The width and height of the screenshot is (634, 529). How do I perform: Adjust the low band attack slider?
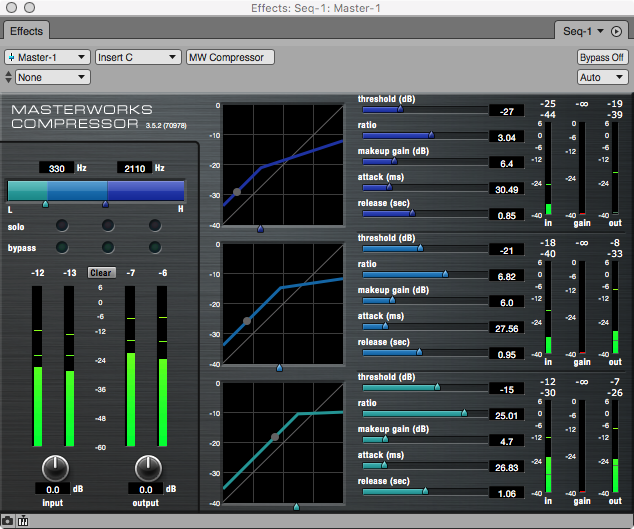[x=425, y=466]
